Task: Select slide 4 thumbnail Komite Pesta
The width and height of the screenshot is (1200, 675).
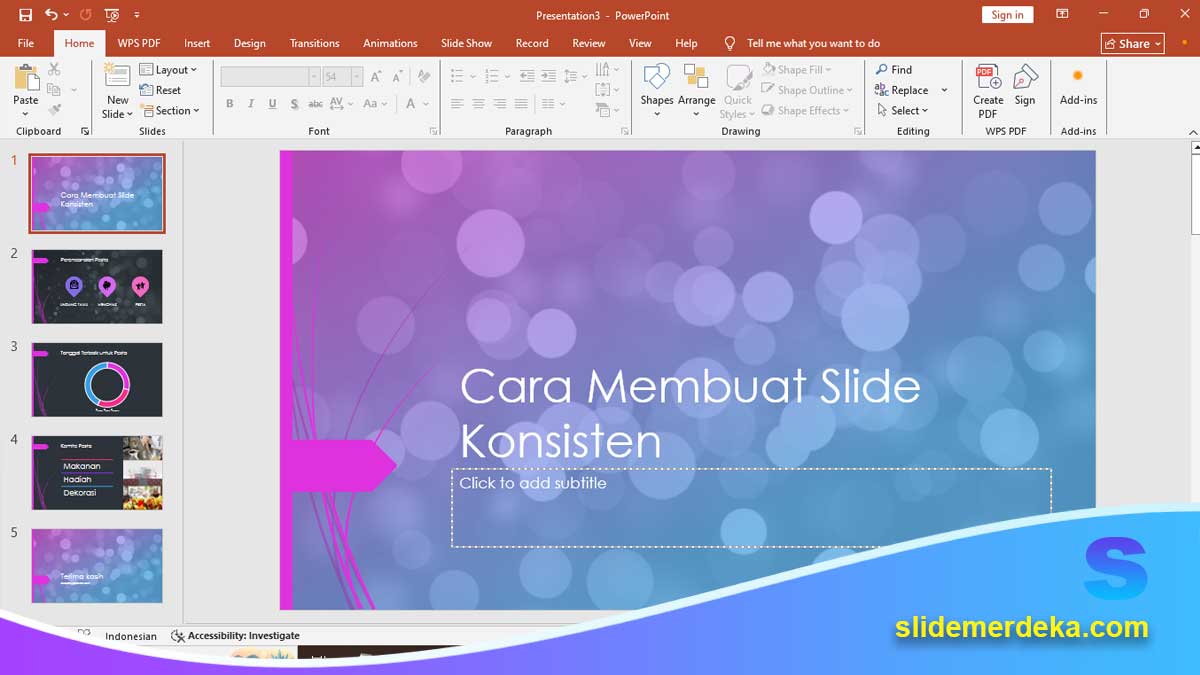Action: 97,472
